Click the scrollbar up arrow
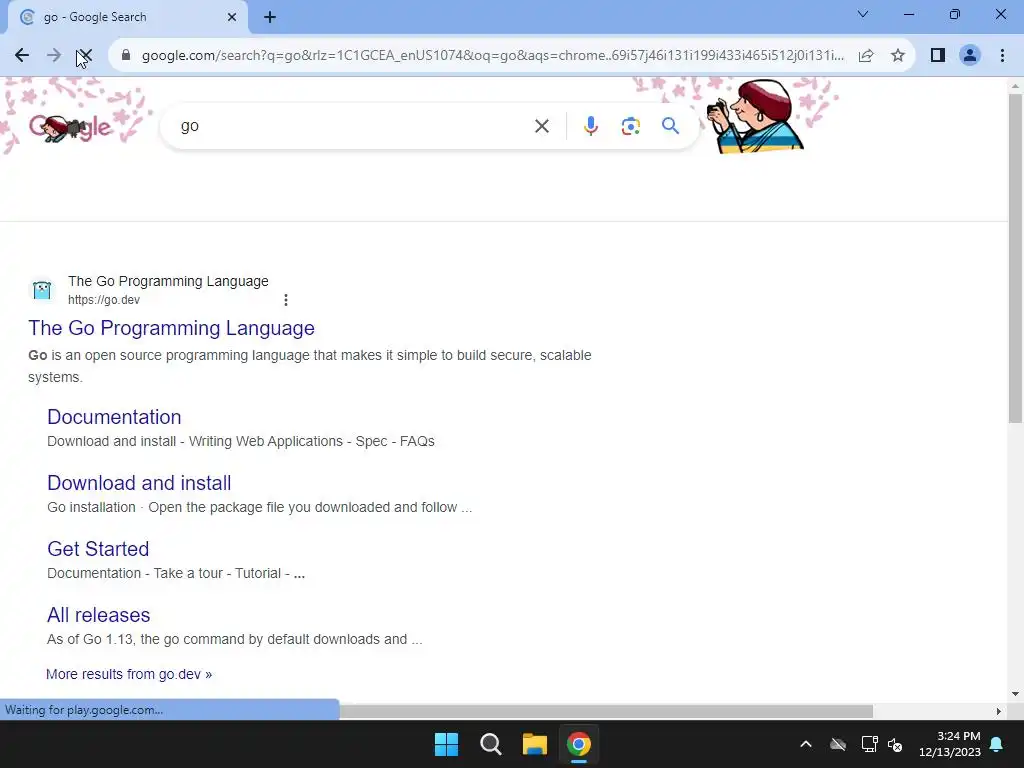This screenshot has width=1024, height=768. [x=1015, y=86]
